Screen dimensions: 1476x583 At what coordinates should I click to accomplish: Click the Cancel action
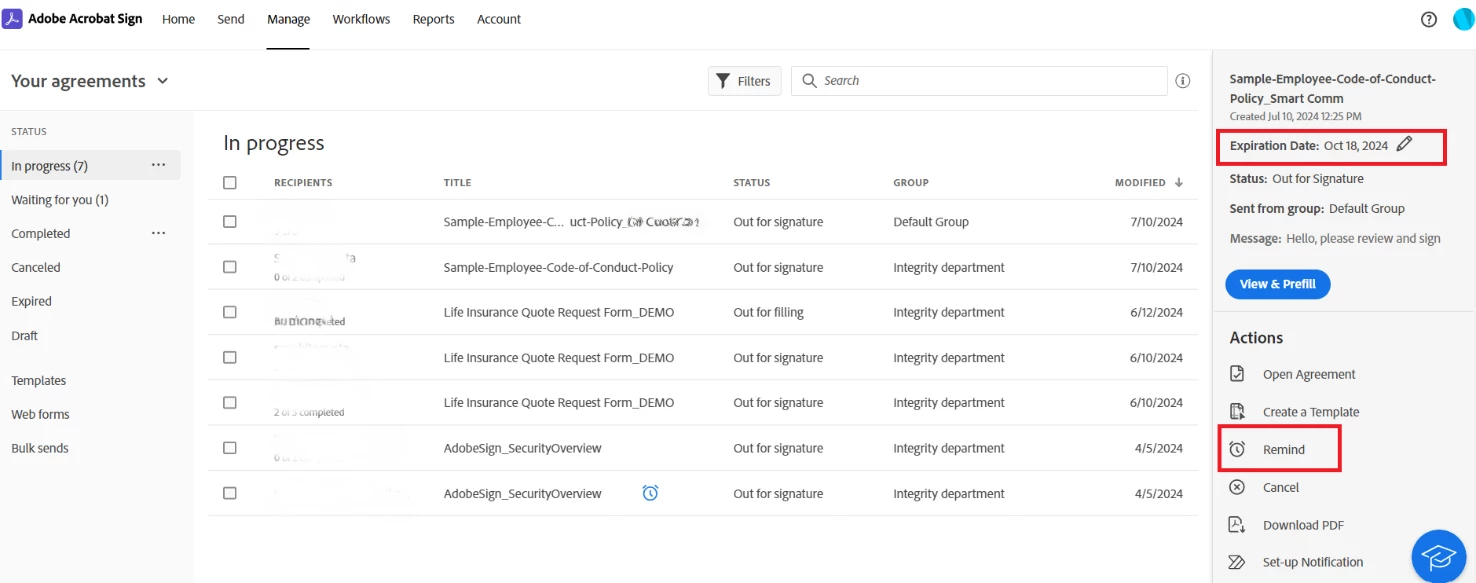pyautogui.click(x=1281, y=487)
